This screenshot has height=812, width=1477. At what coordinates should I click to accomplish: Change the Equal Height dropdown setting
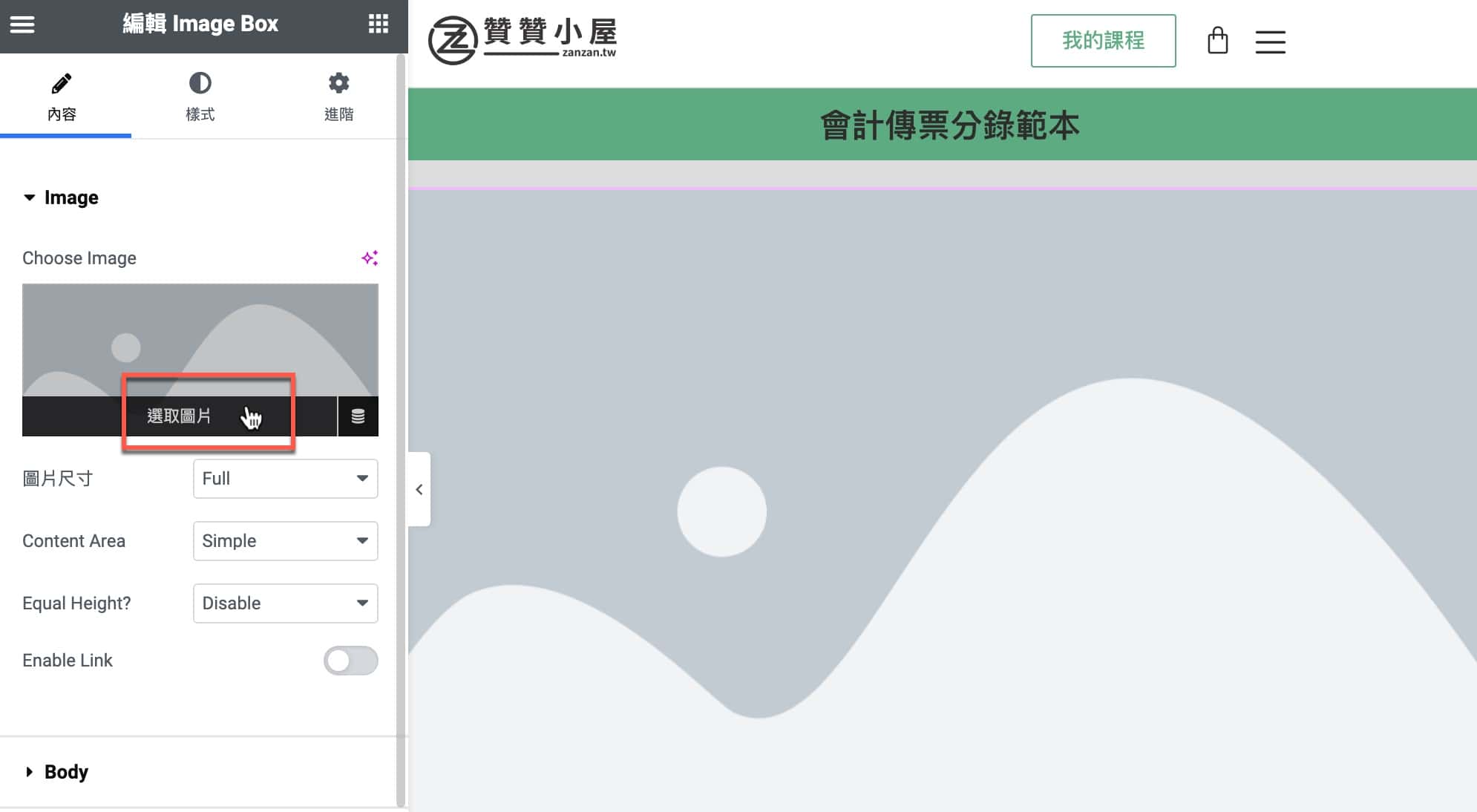(285, 603)
